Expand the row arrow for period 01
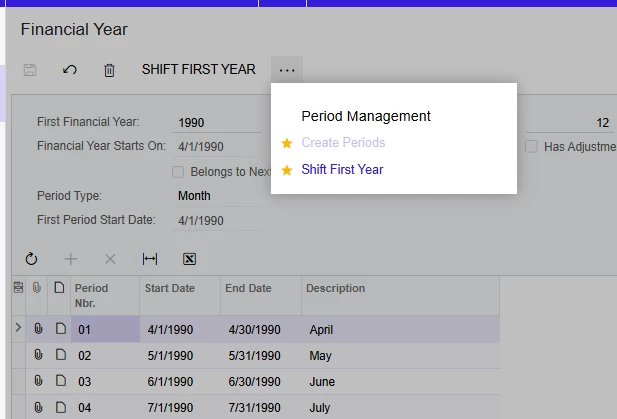The image size is (617, 419). (x=18, y=328)
